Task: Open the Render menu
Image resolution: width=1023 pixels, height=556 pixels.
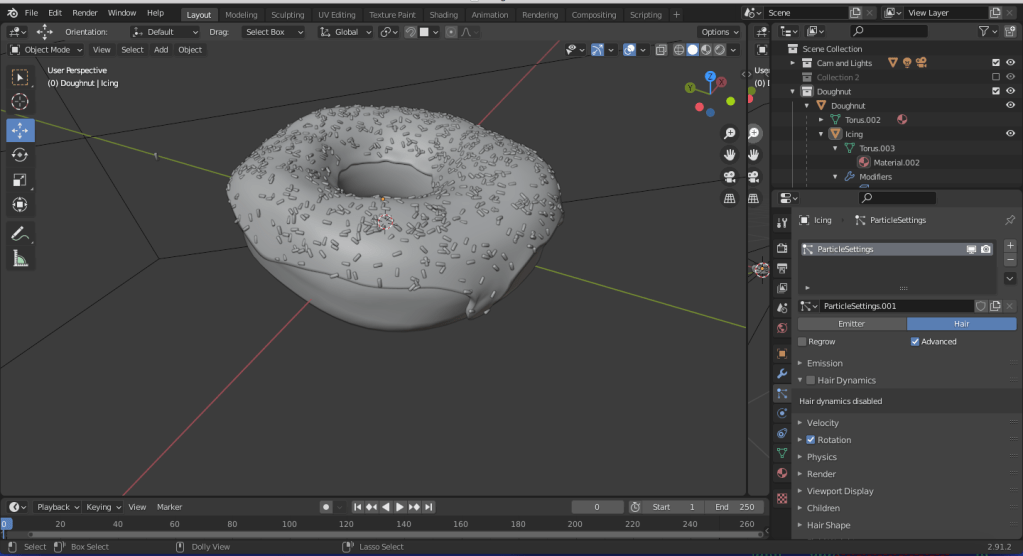Action: pyautogui.click(x=85, y=13)
